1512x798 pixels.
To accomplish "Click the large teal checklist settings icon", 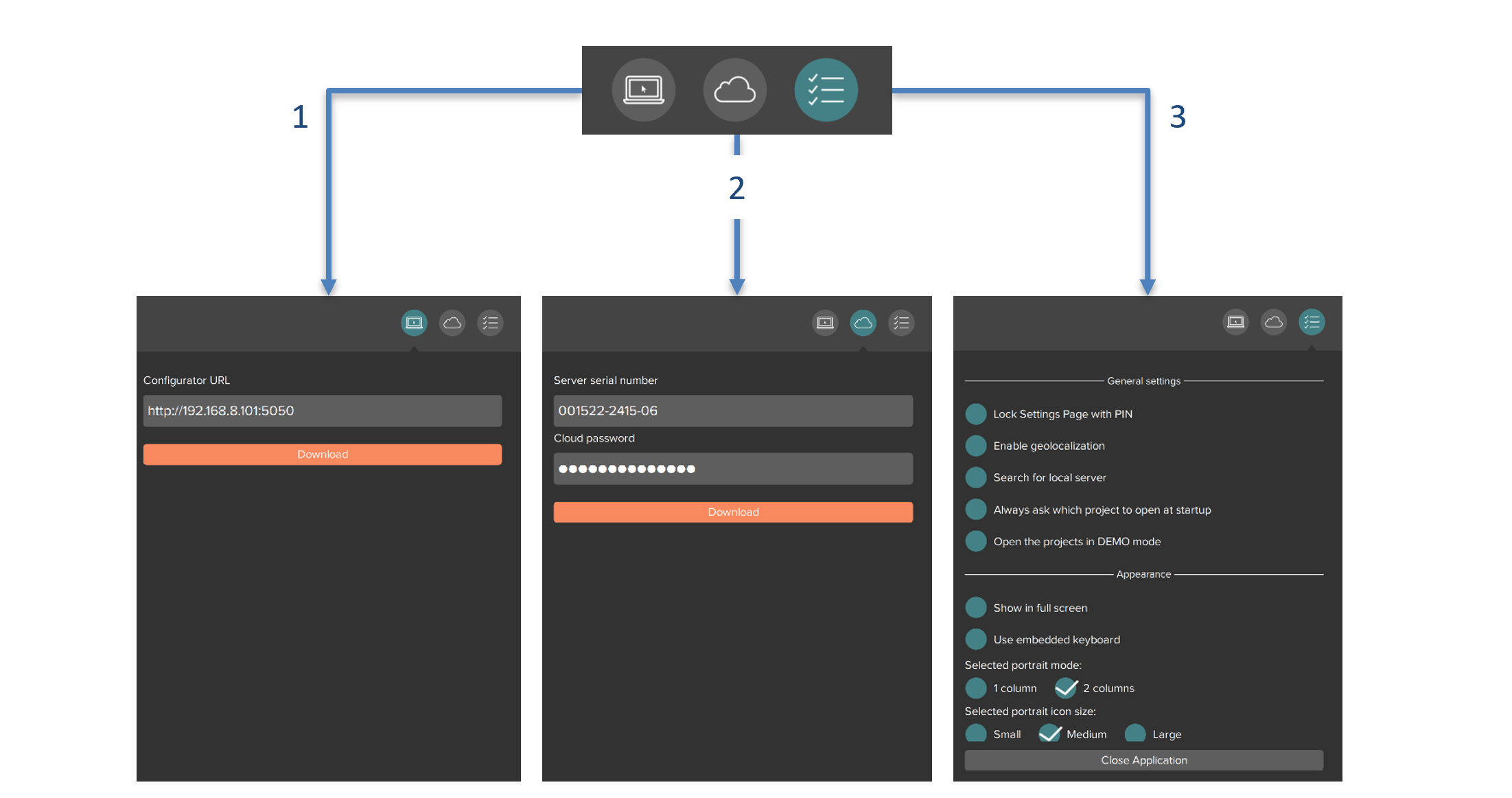I will point(826,90).
